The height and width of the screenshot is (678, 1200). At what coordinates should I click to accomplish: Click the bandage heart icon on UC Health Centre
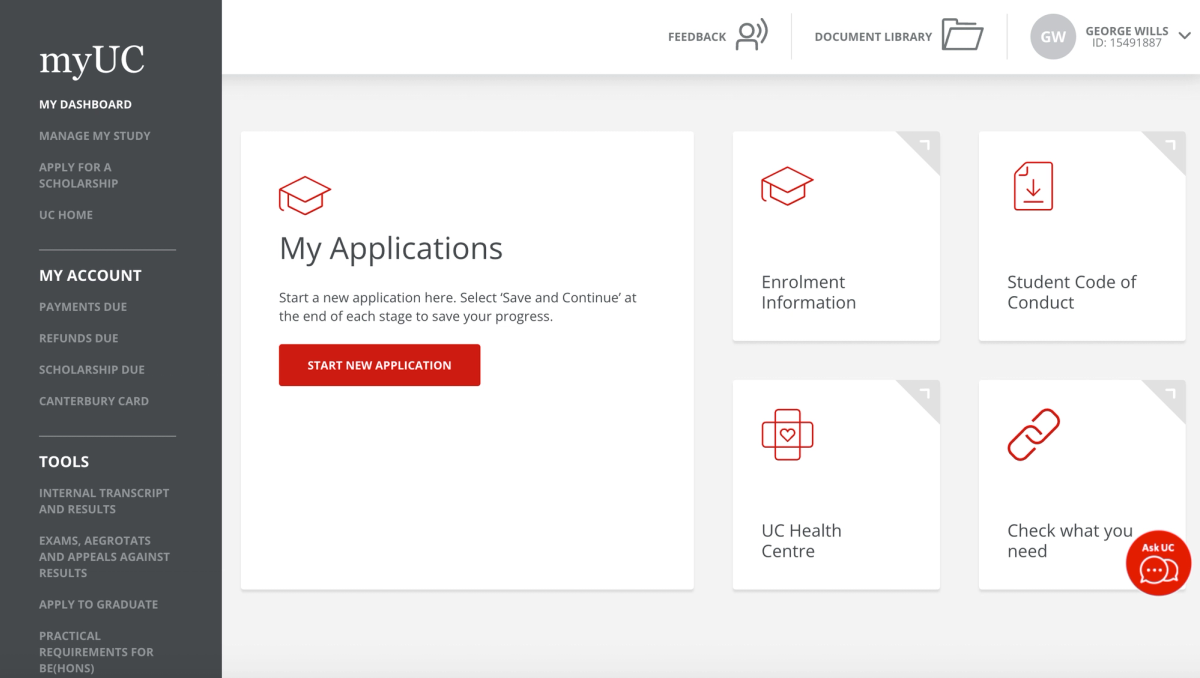coord(787,434)
